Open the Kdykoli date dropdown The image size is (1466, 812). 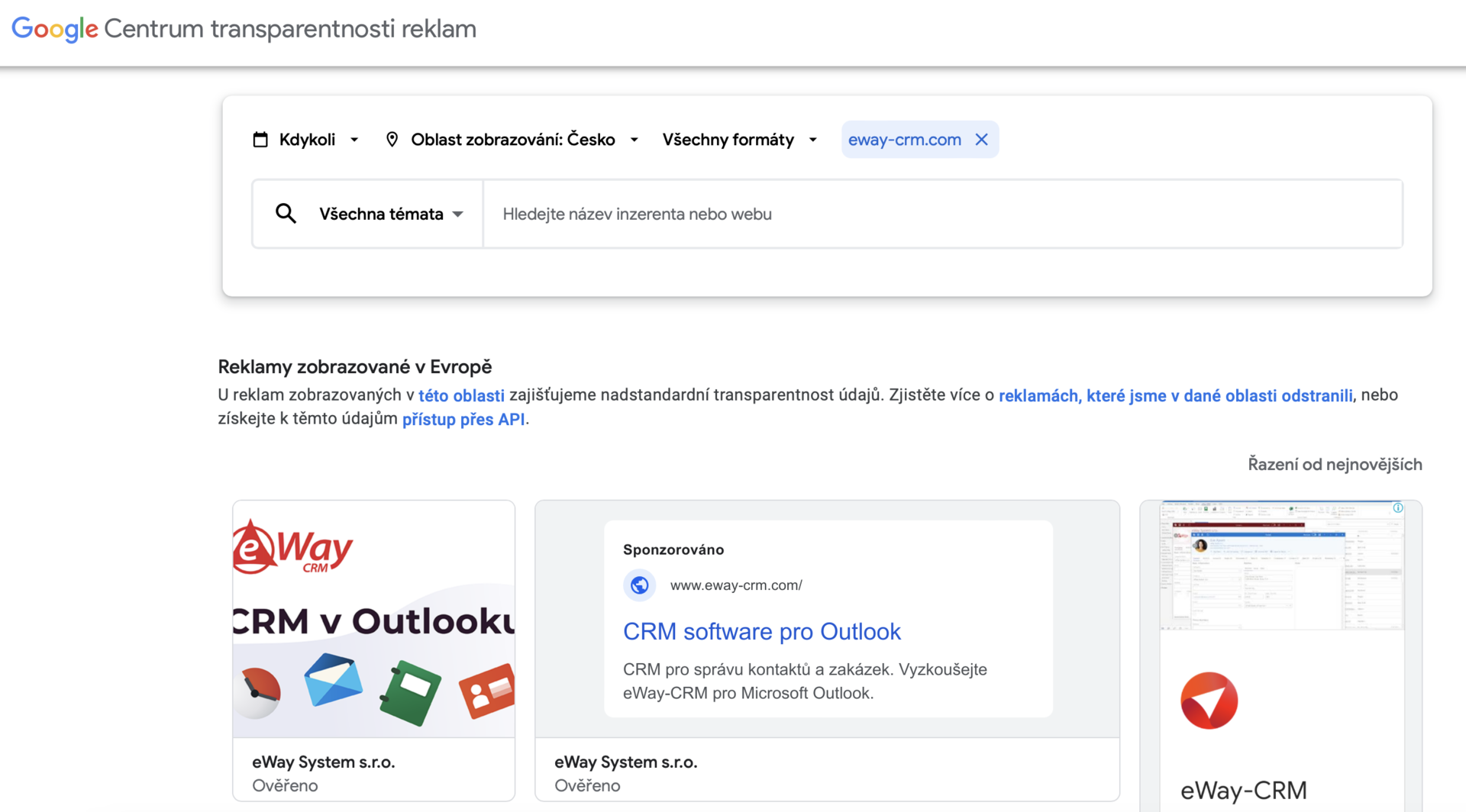click(306, 140)
